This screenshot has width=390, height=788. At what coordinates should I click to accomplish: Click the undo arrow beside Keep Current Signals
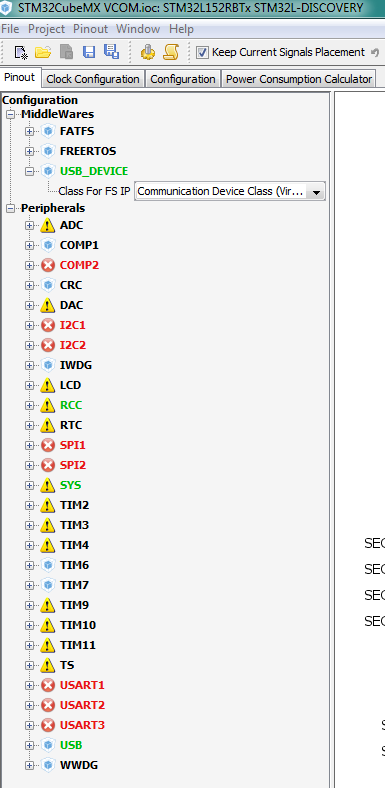[374, 52]
